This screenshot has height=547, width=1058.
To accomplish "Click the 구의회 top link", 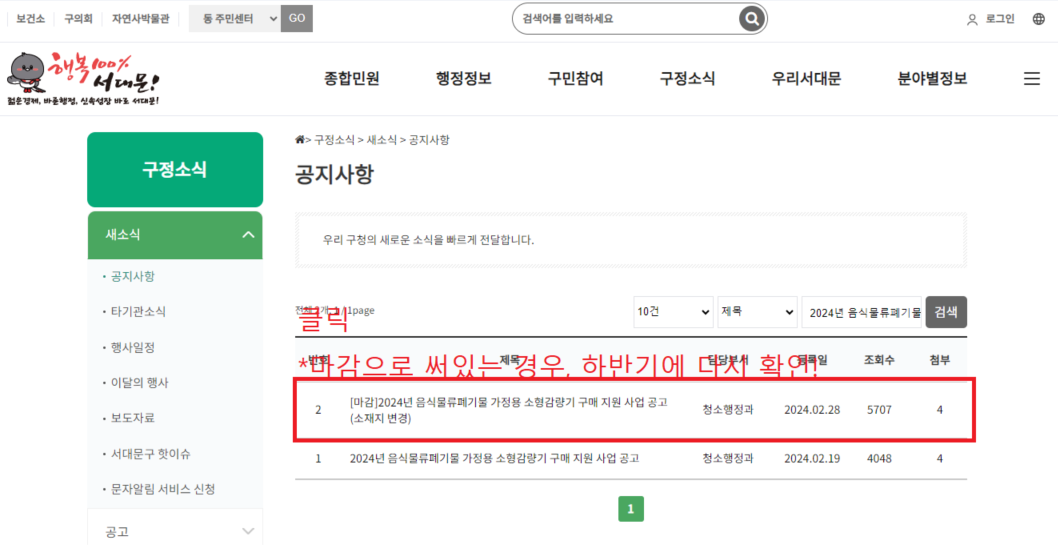I will [x=78, y=19].
